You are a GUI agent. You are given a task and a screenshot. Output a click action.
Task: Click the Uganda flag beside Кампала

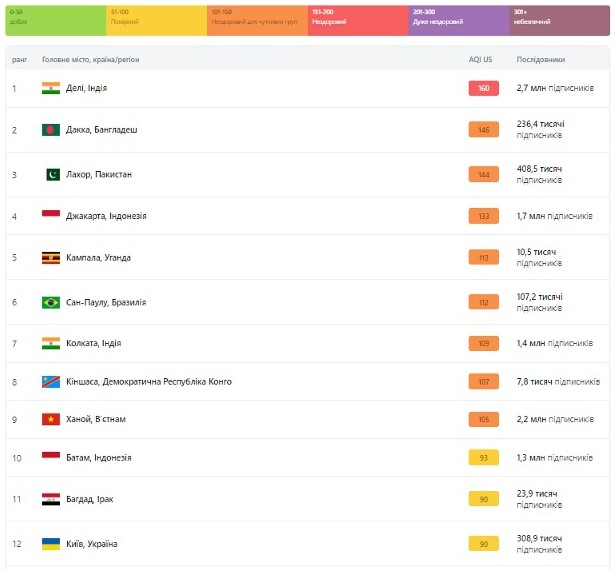tap(51, 258)
